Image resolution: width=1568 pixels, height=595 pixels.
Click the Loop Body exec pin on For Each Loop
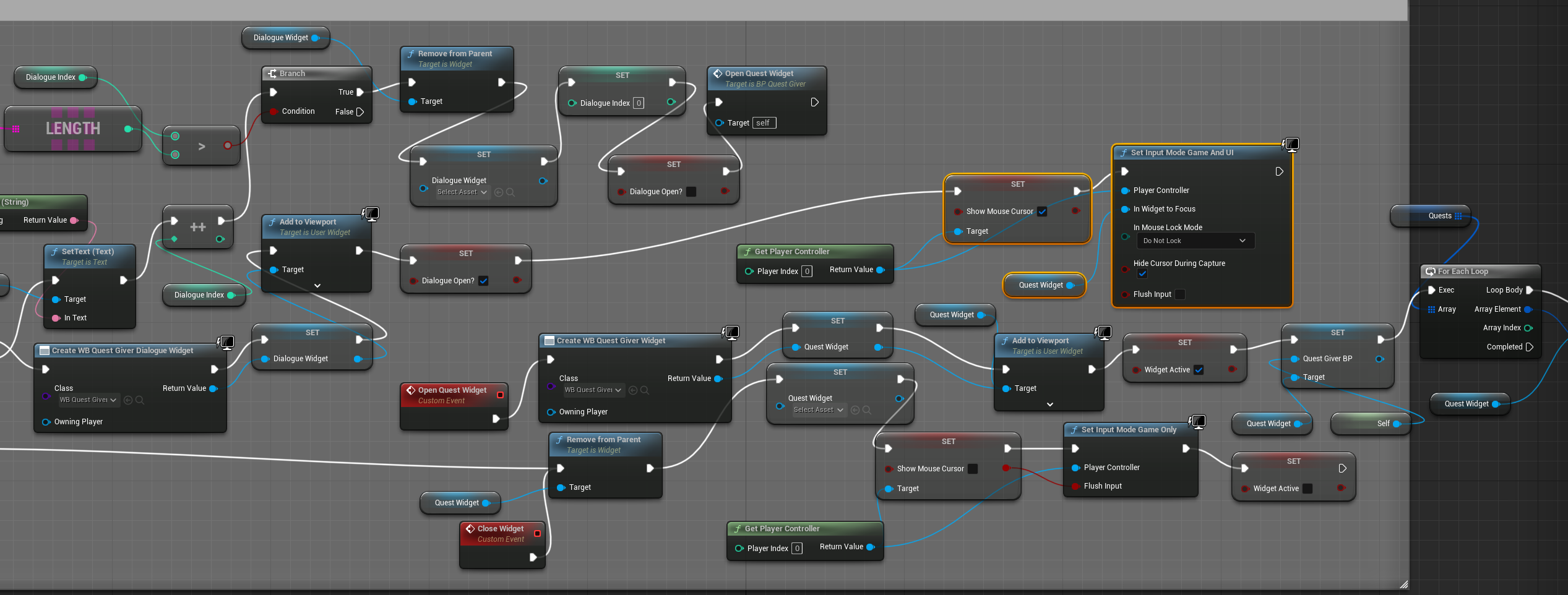[x=1530, y=290]
